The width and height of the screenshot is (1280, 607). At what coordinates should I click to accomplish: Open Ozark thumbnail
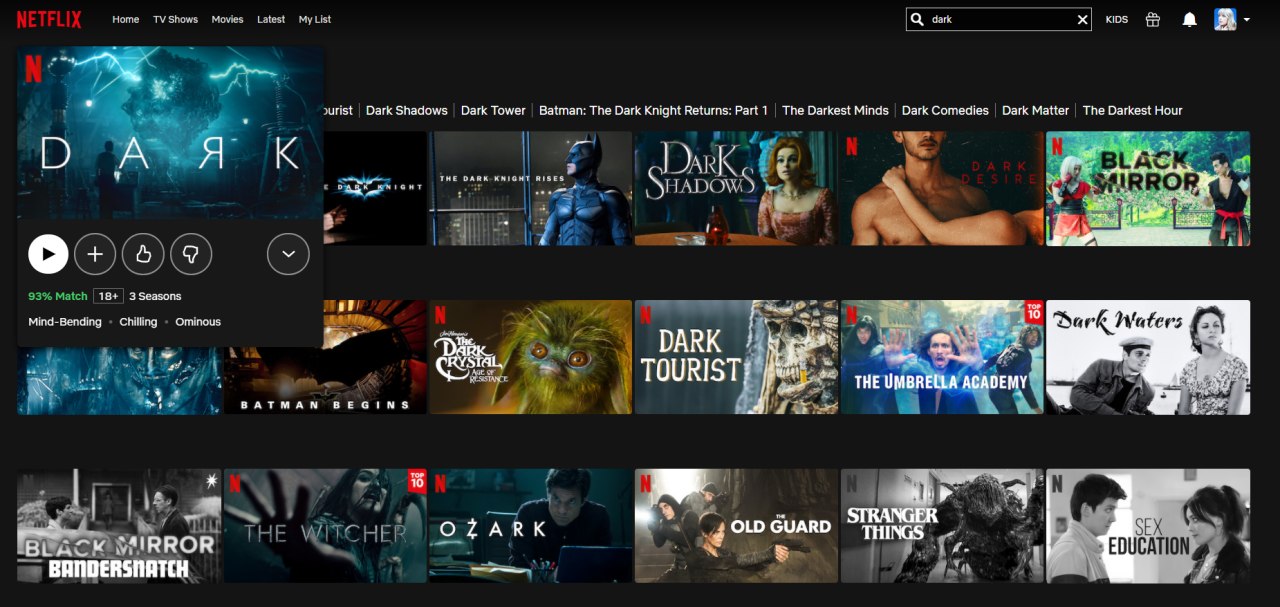[x=530, y=526]
